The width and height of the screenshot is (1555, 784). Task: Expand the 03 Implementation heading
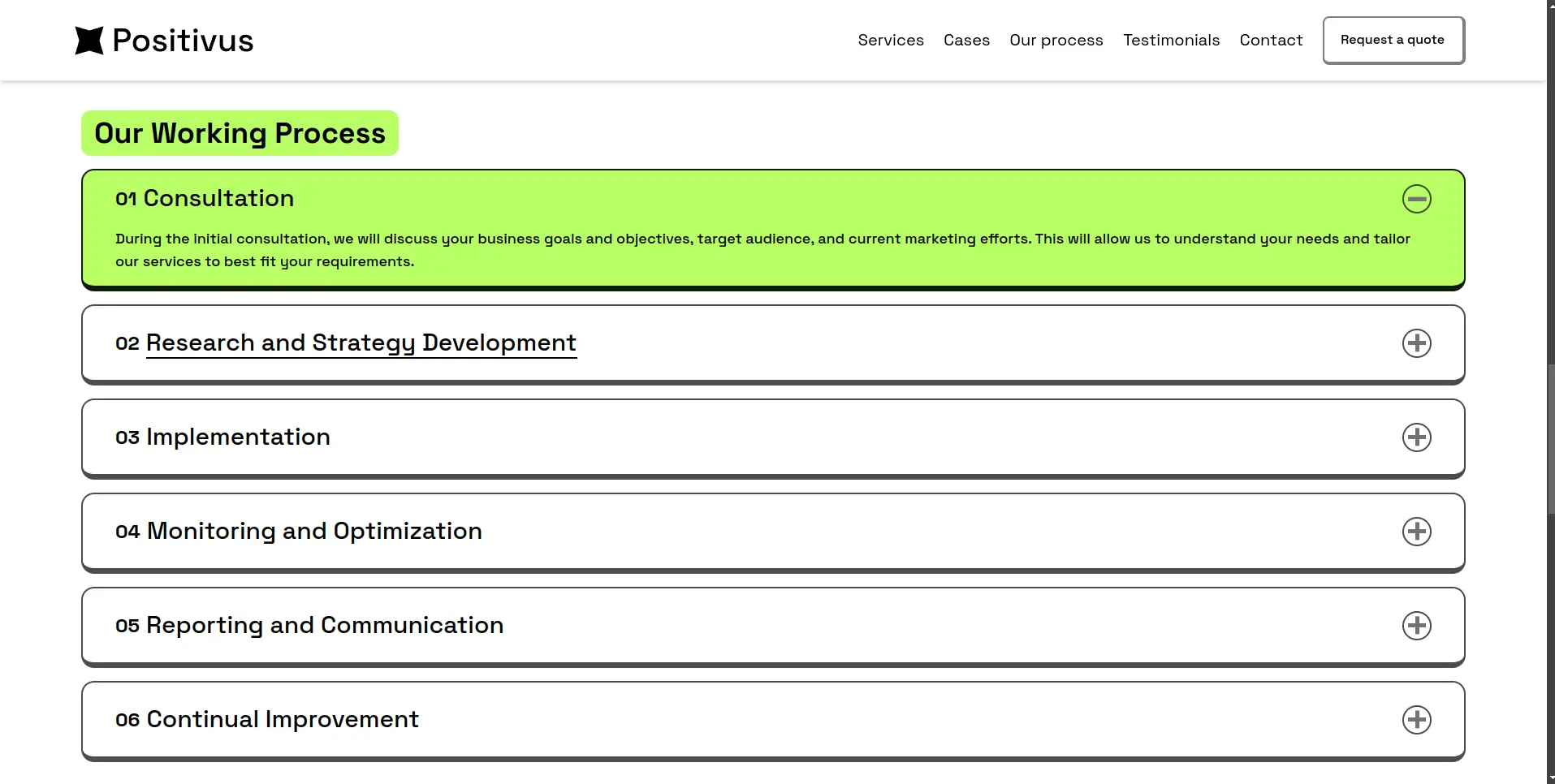[x=237, y=437]
